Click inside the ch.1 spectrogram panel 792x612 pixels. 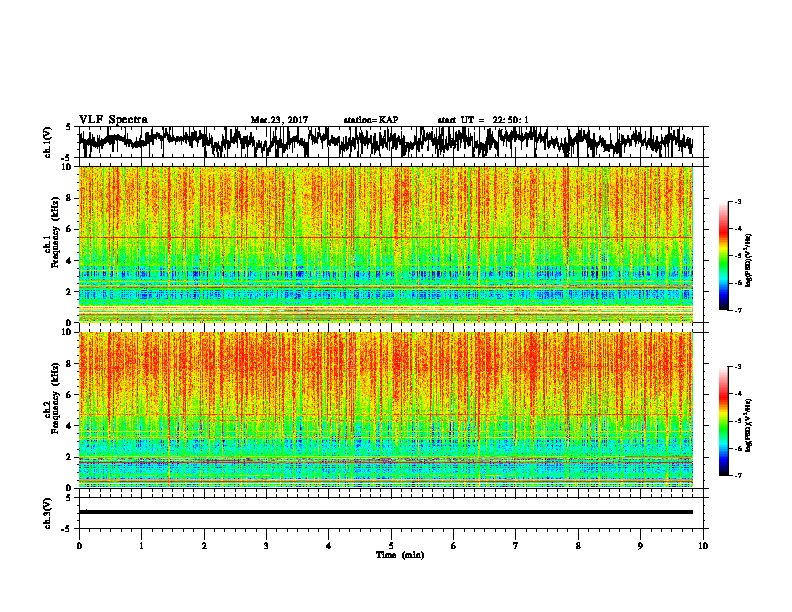coord(385,244)
